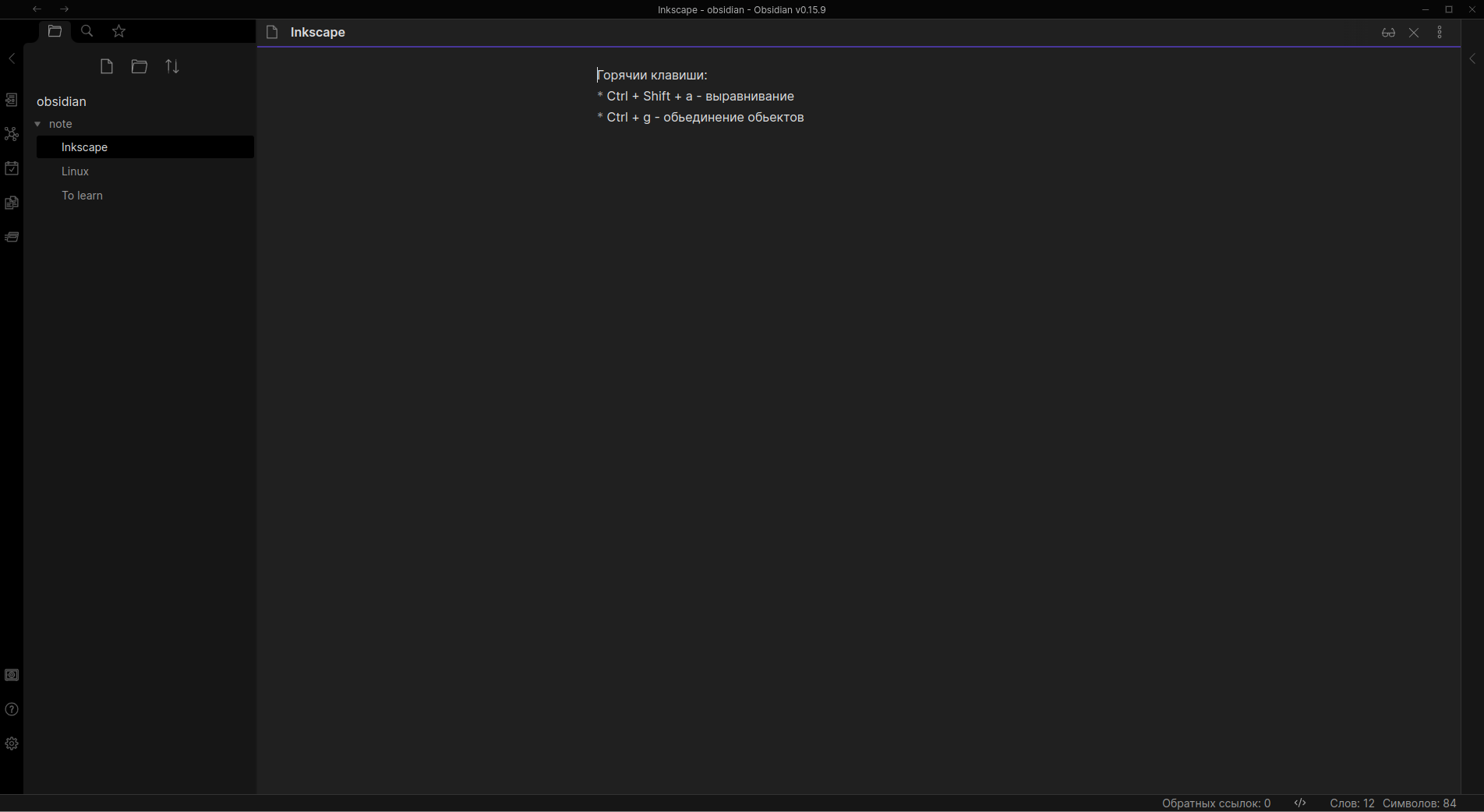Change the file explorer sort order
1484x812 pixels.
click(172, 66)
